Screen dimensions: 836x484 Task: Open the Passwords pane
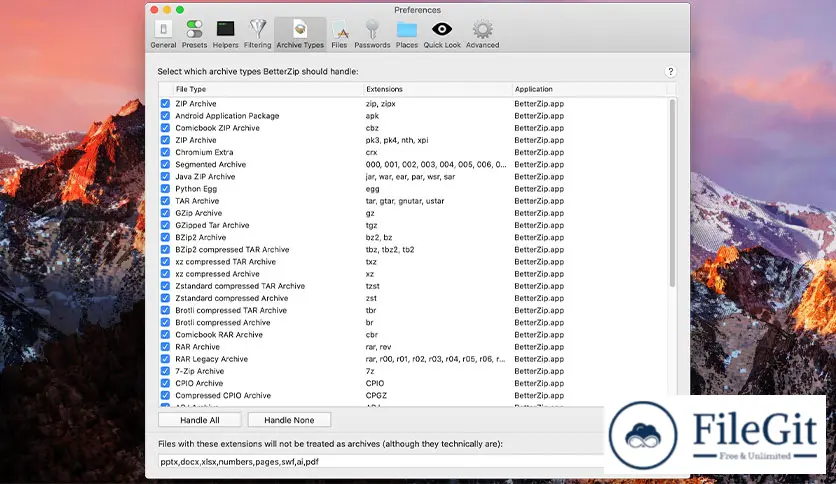tap(372, 34)
